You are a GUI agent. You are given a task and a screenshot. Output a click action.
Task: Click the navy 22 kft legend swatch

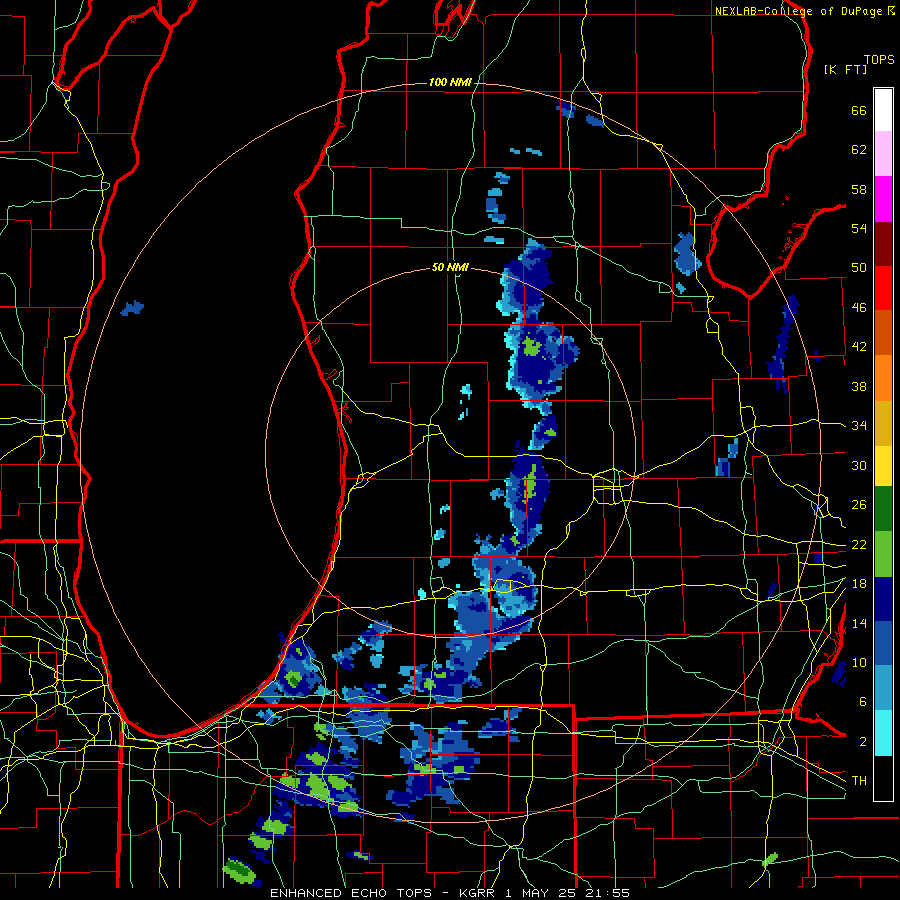click(x=883, y=599)
